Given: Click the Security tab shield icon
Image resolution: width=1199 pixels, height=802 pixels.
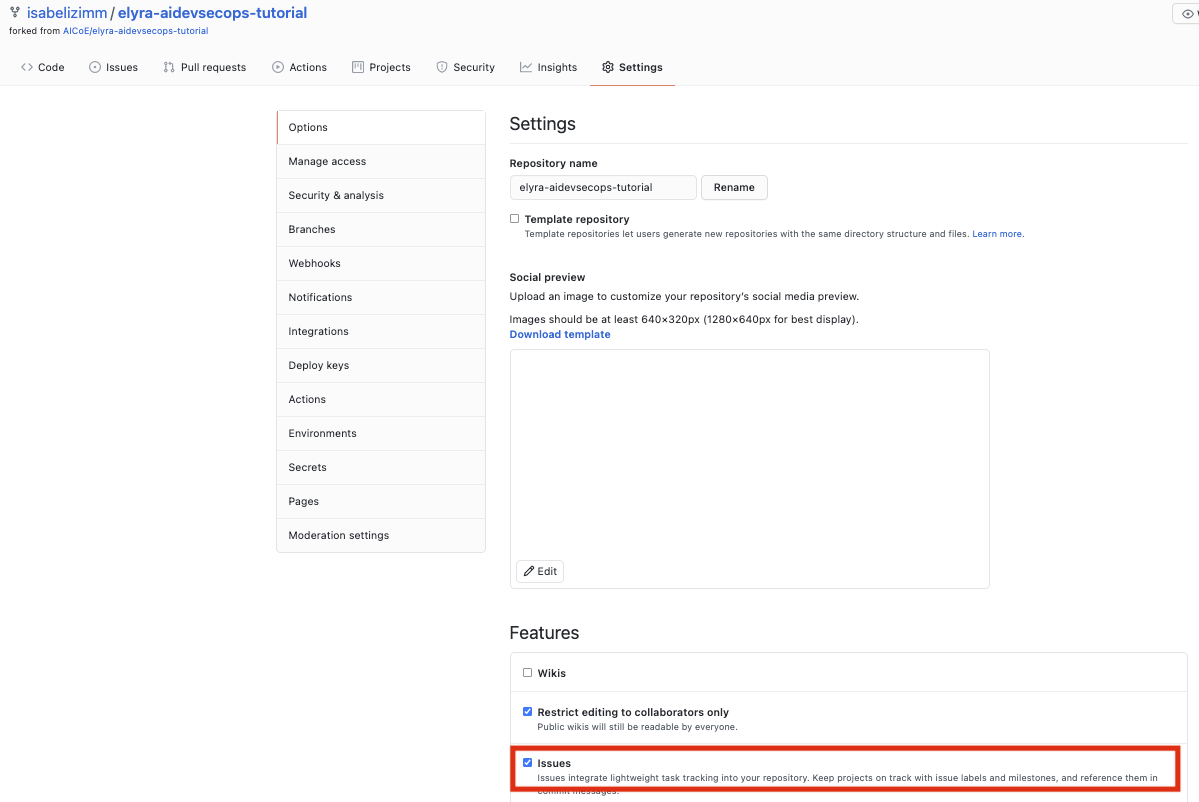Looking at the screenshot, I should (x=442, y=67).
